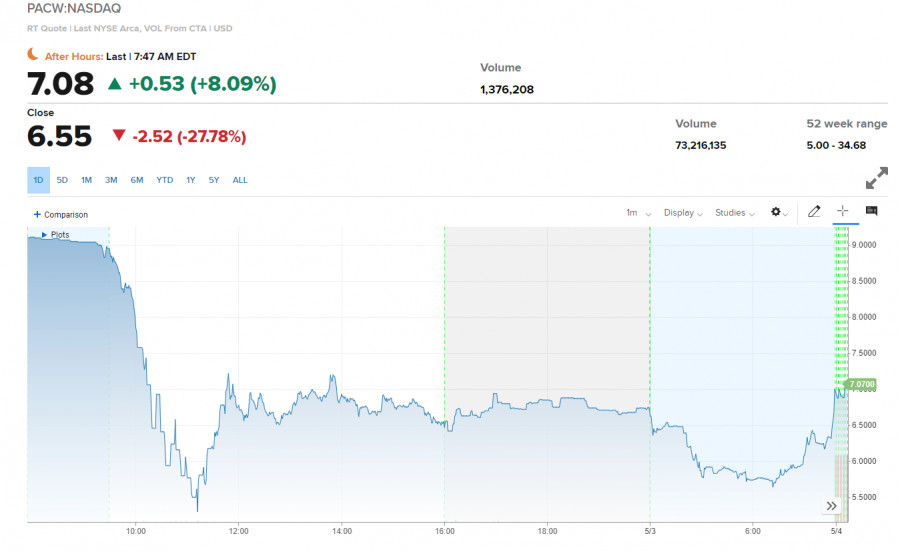Open the Display dropdown

682,212
